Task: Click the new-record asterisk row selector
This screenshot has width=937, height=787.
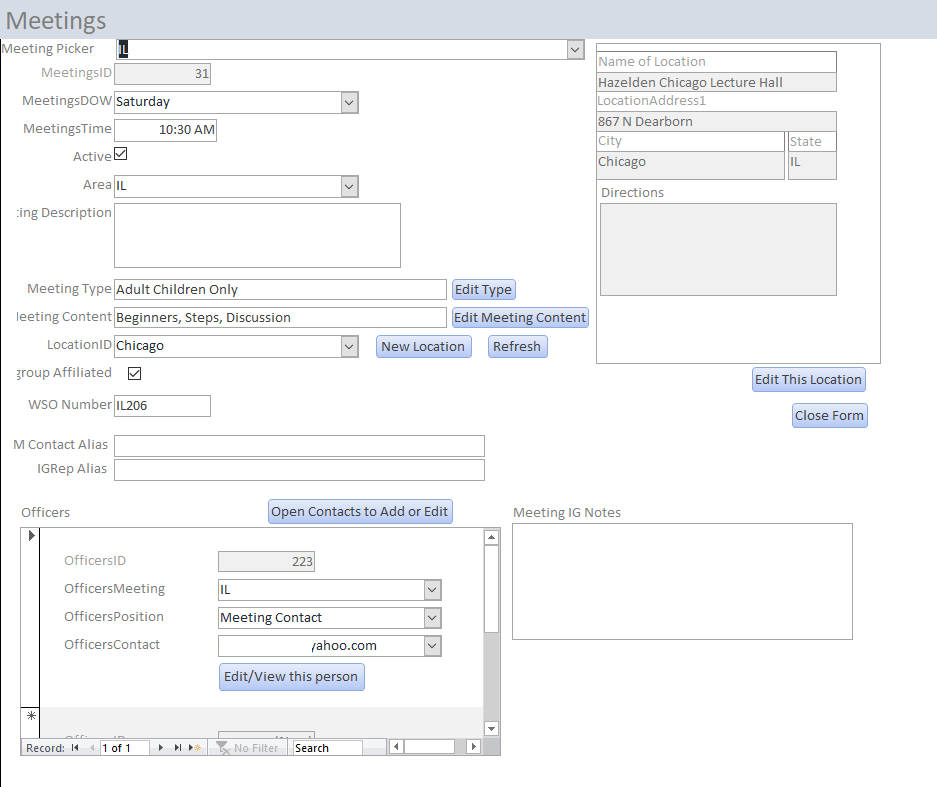Action: (30, 717)
